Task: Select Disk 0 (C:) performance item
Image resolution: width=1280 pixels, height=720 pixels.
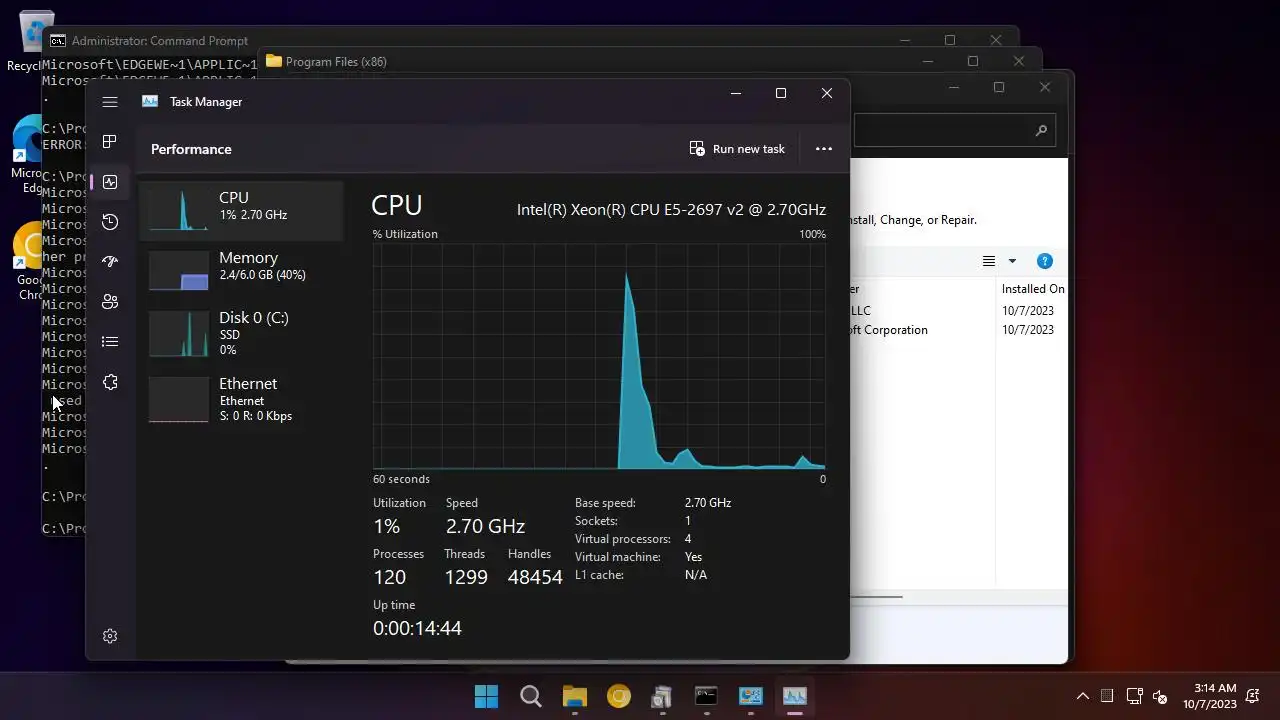Action: point(241,333)
